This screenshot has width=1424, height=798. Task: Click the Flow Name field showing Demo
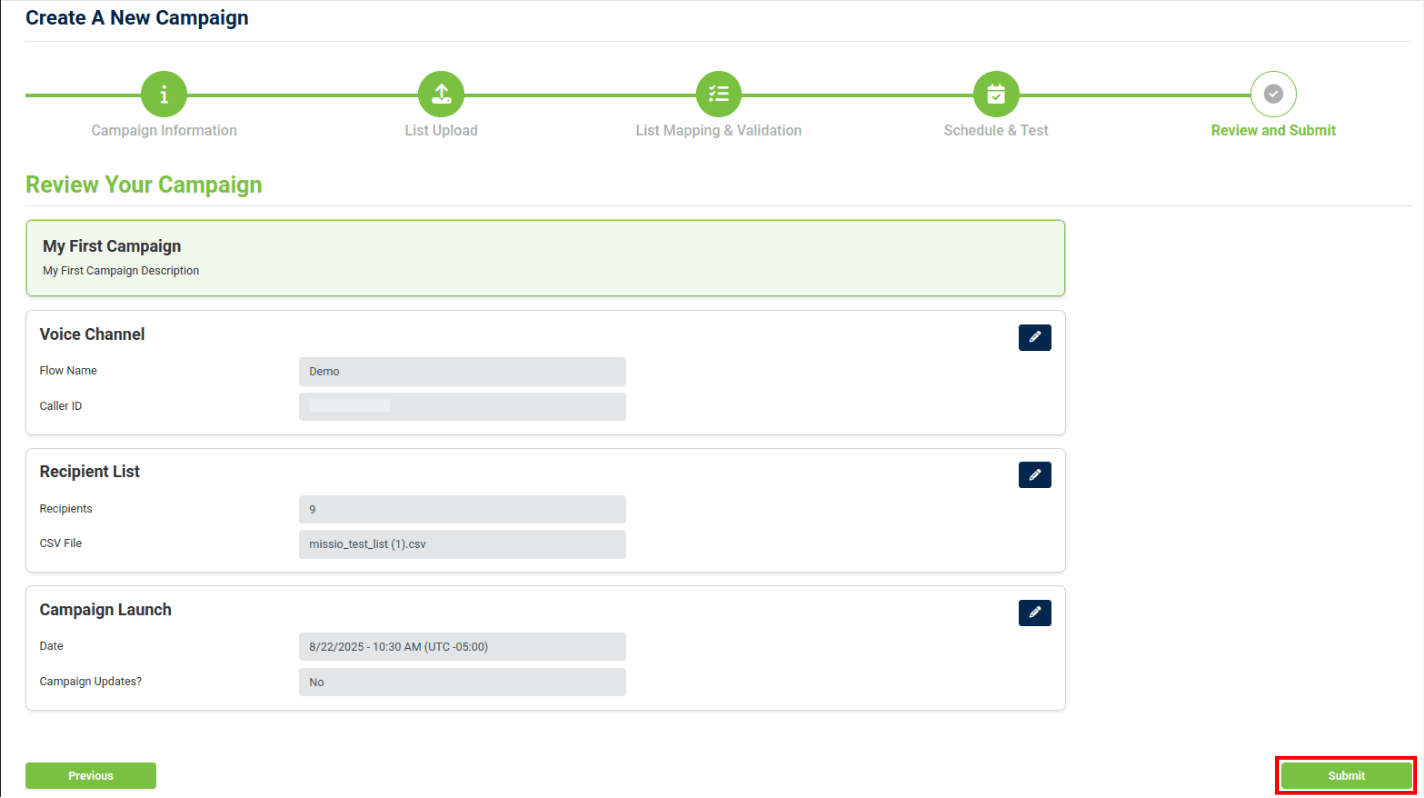click(x=462, y=372)
